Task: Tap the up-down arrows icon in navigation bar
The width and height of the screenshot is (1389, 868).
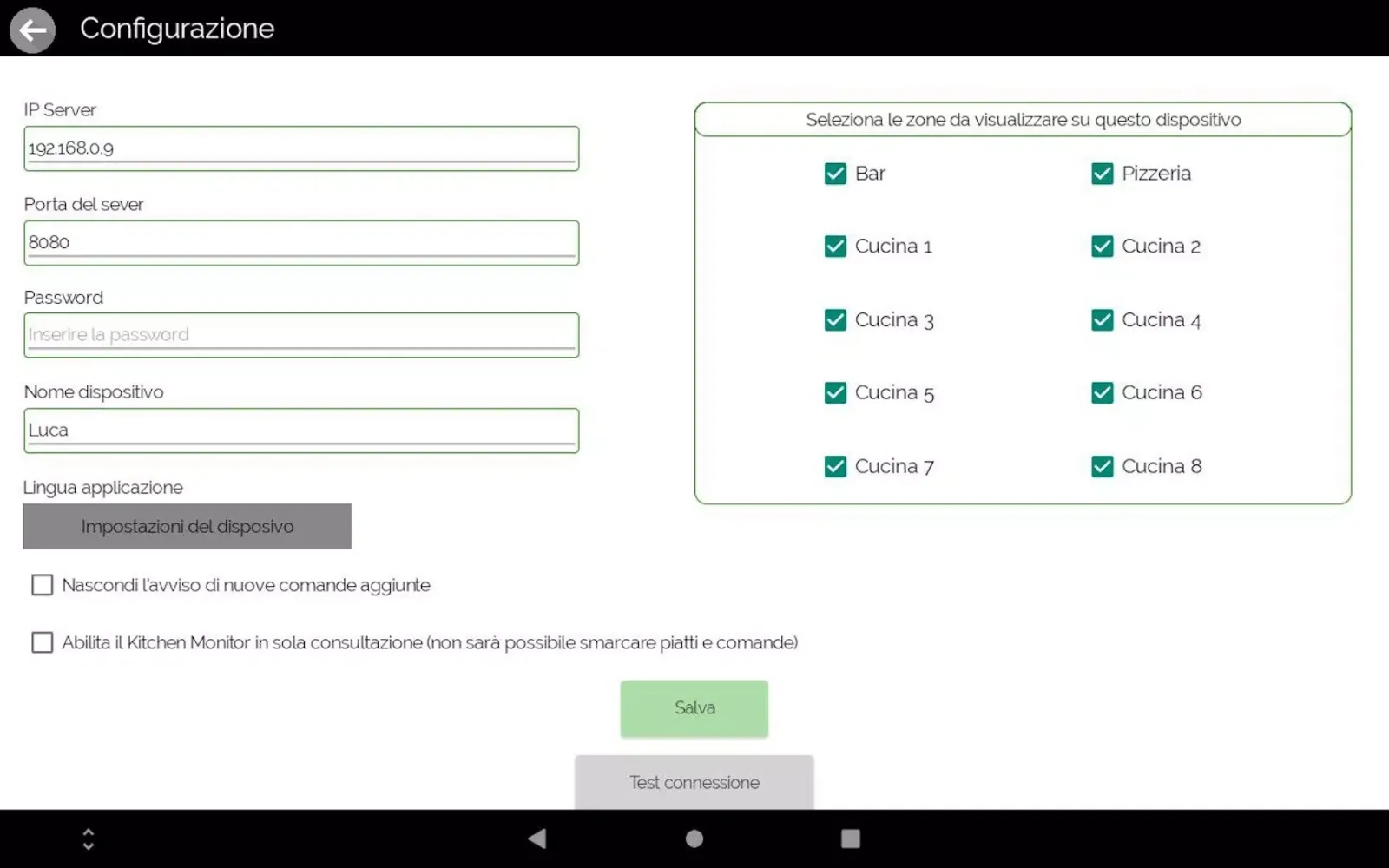Action: click(88, 838)
